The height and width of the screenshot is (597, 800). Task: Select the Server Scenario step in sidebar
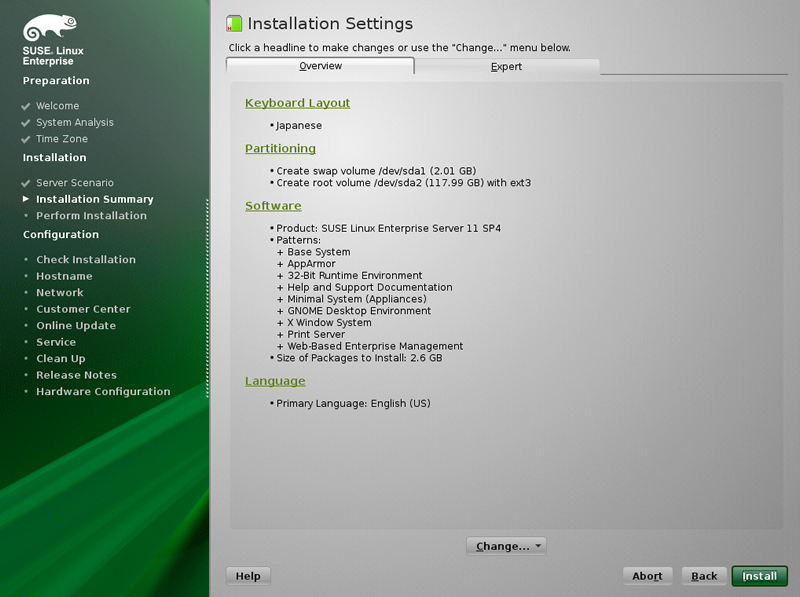(x=75, y=183)
